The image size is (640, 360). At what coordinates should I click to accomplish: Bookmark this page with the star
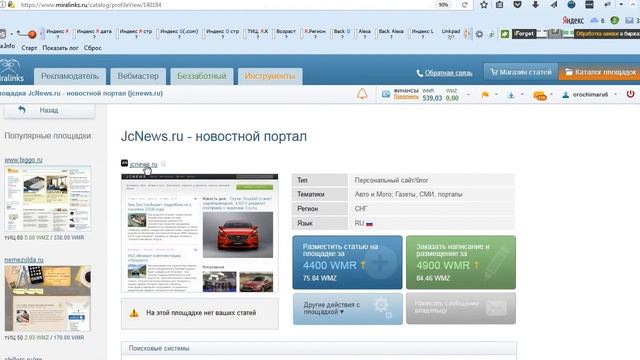tap(484, 5)
